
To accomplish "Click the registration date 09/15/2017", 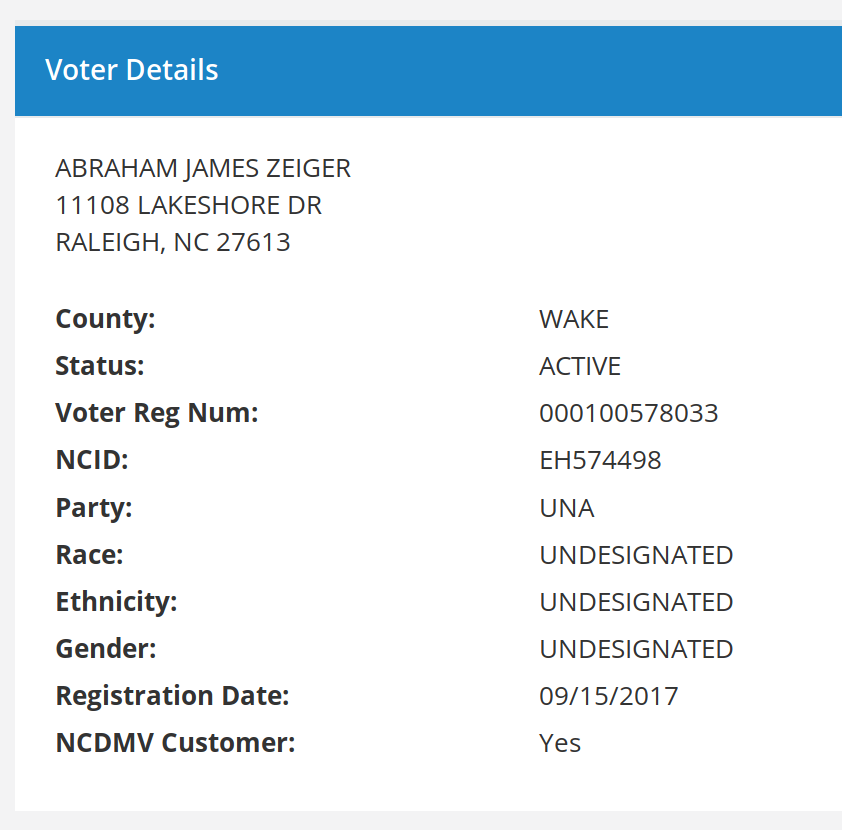I will 608,696.
